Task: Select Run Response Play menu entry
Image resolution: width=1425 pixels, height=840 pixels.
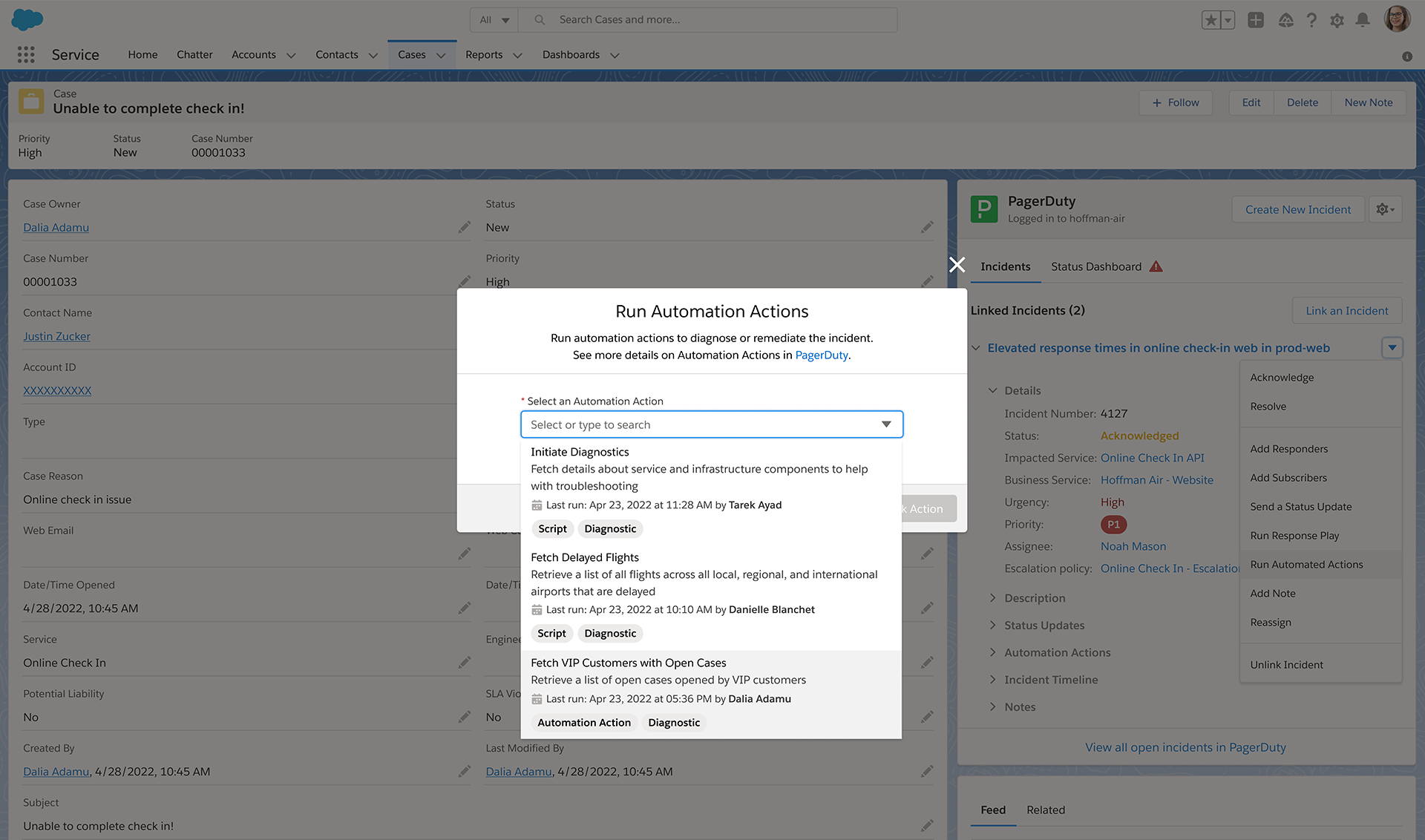Action: (1320, 535)
